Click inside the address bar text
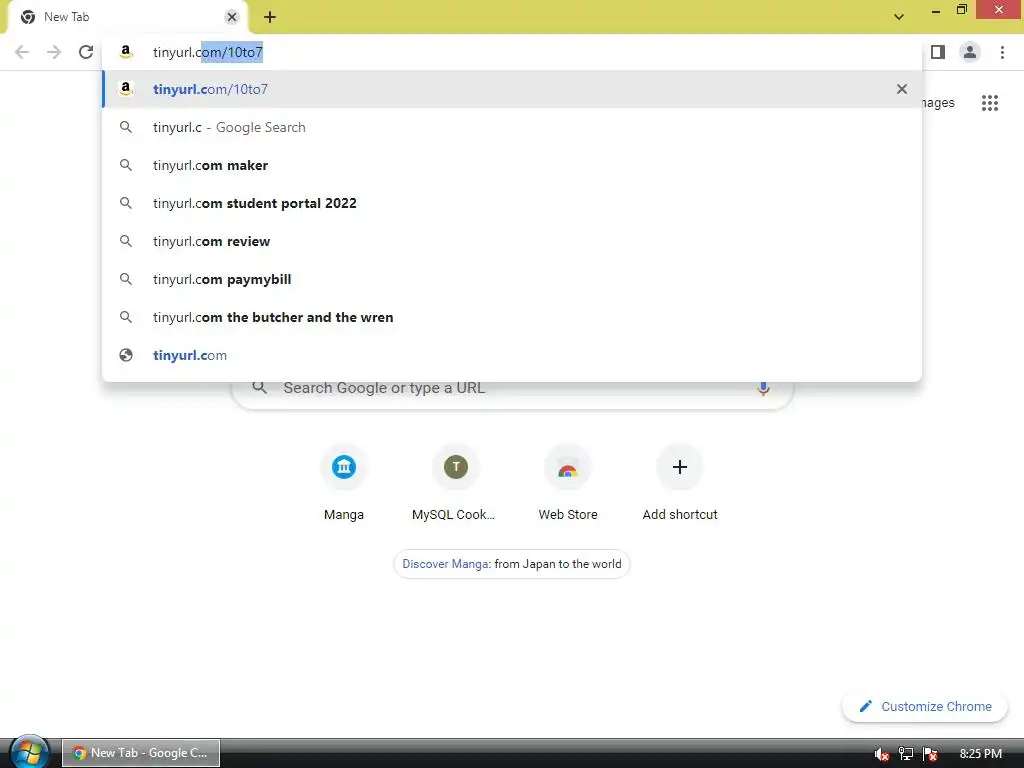1024x768 pixels. [x=208, y=52]
